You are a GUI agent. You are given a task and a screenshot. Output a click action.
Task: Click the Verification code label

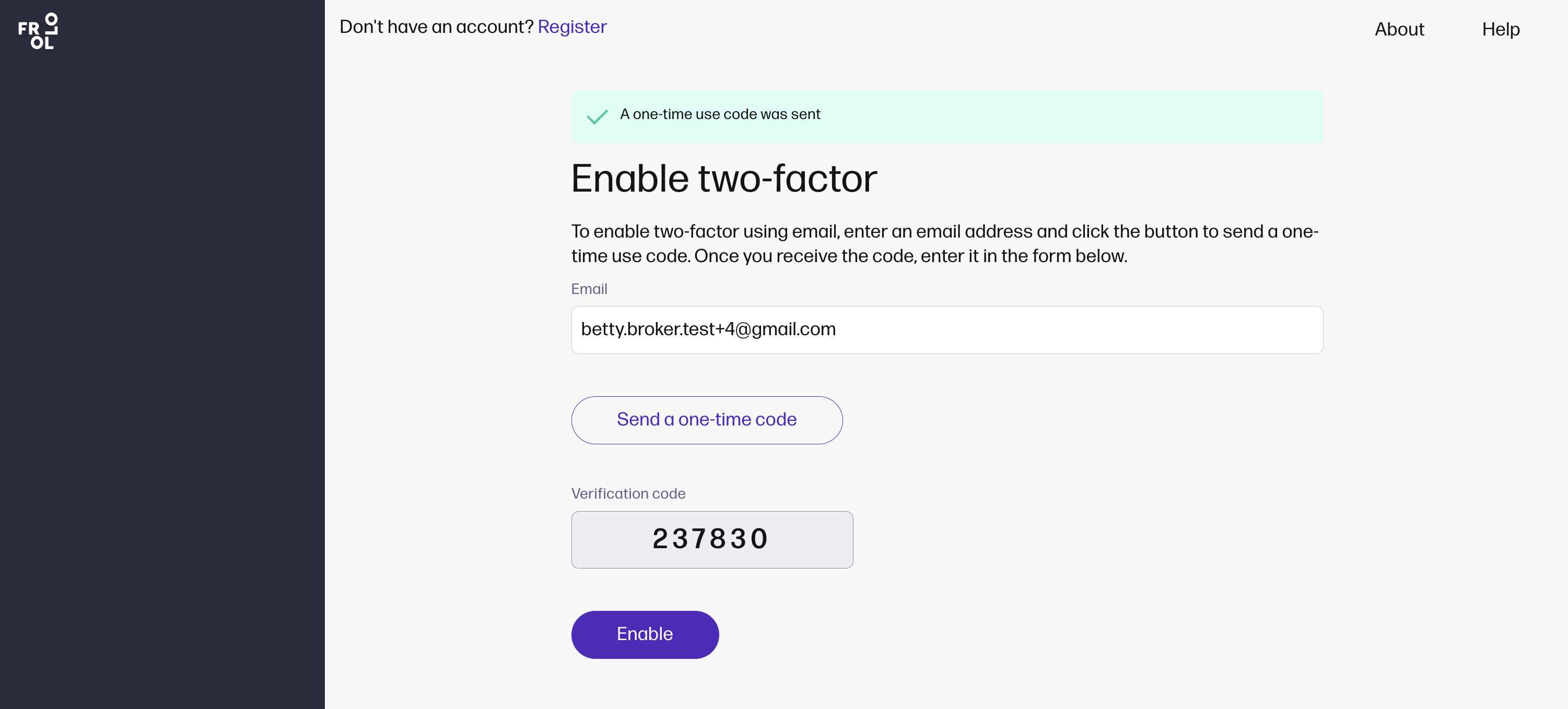pos(627,493)
